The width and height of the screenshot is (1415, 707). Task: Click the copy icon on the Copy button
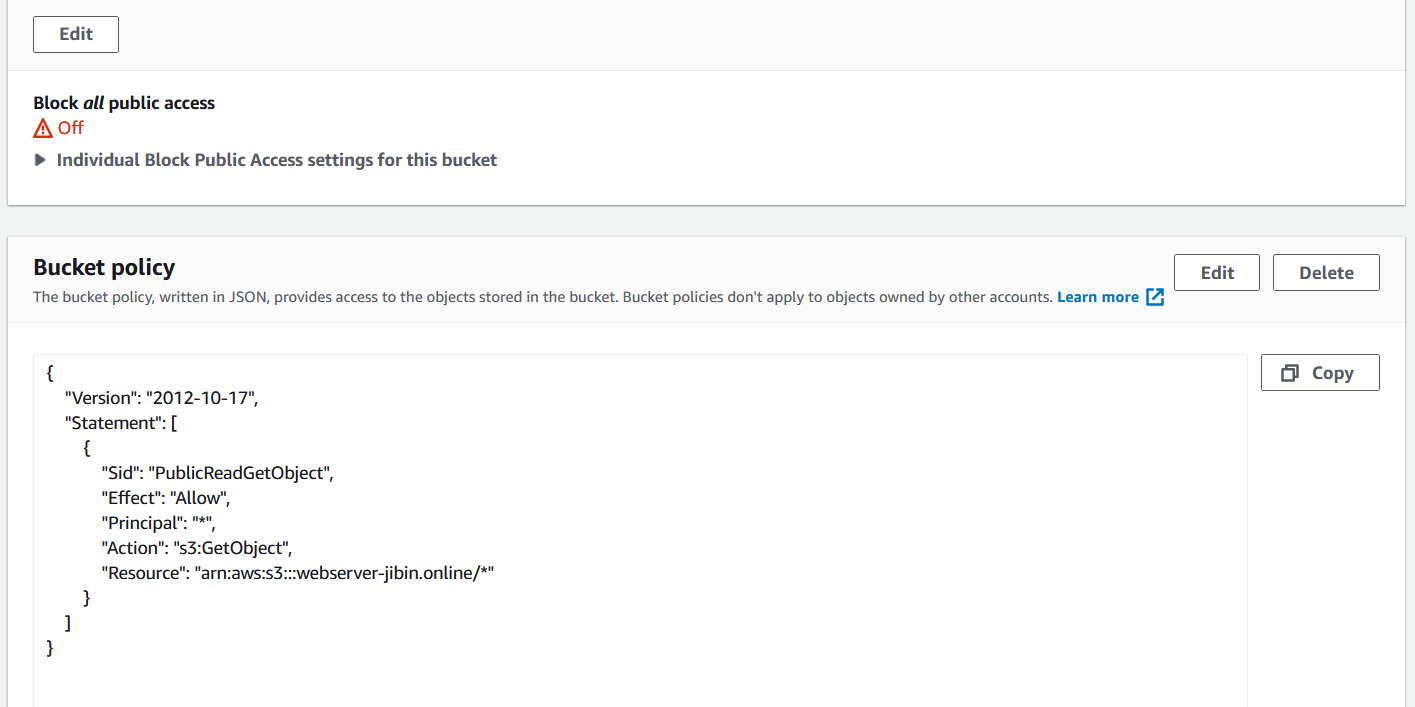click(1292, 371)
